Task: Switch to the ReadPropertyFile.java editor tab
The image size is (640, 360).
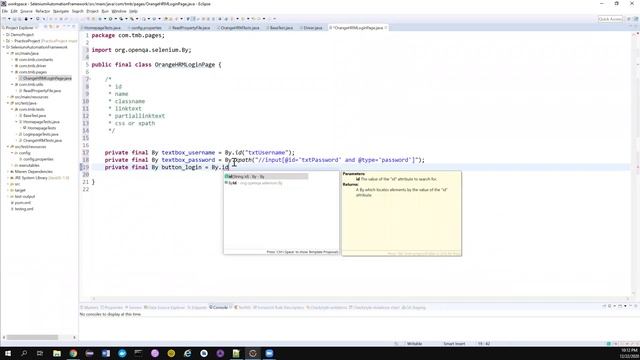Action: click(x=191, y=28)
